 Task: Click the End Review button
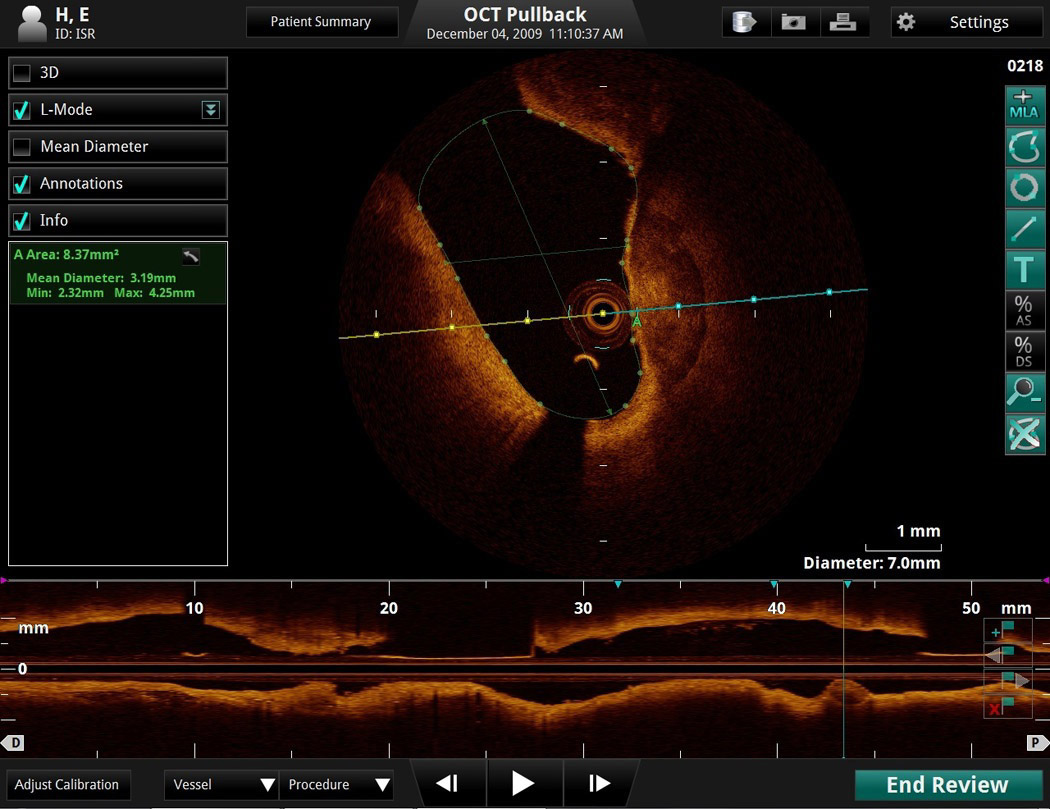coord(947,785)
